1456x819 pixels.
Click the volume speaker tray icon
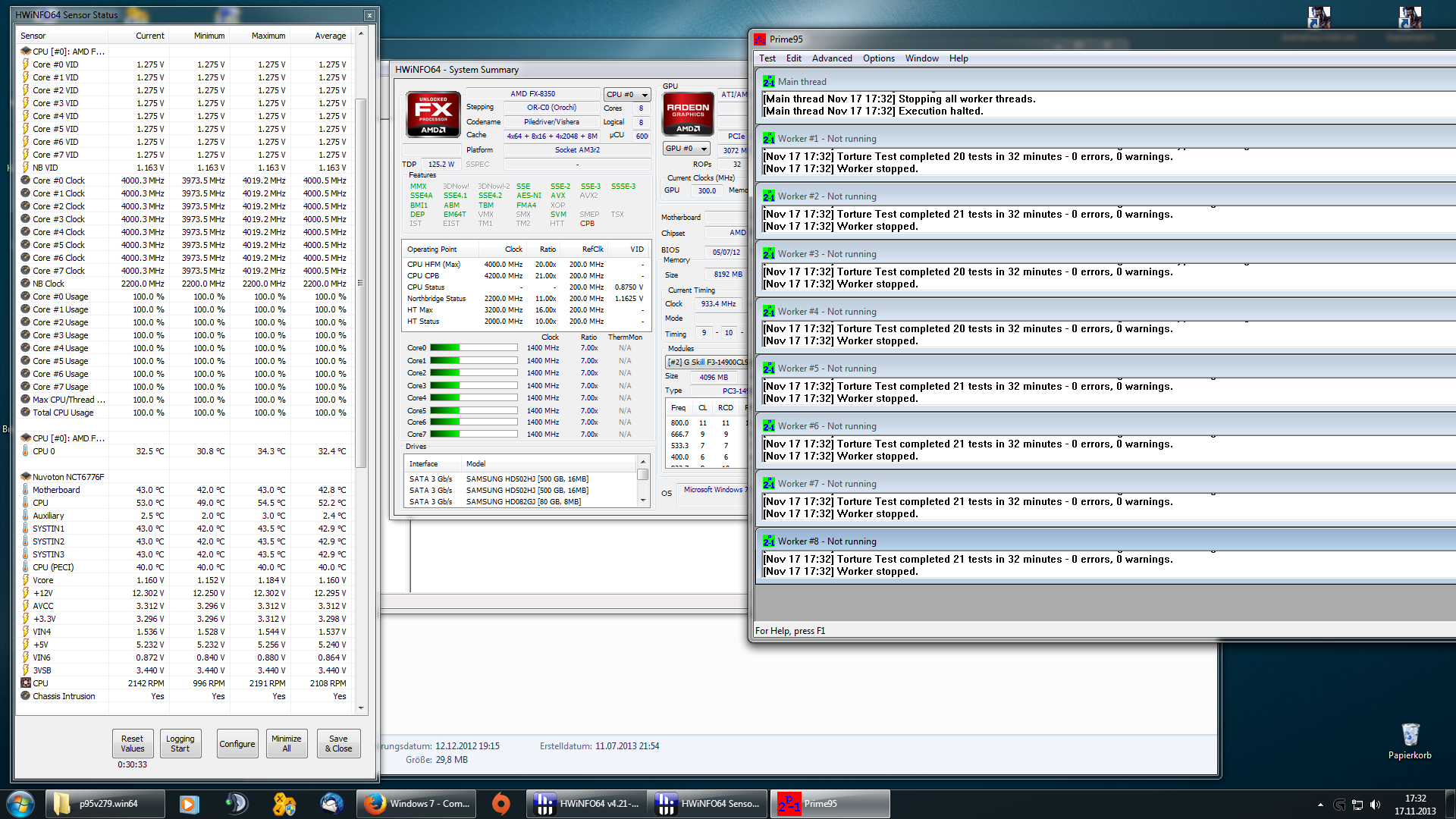1376,805
